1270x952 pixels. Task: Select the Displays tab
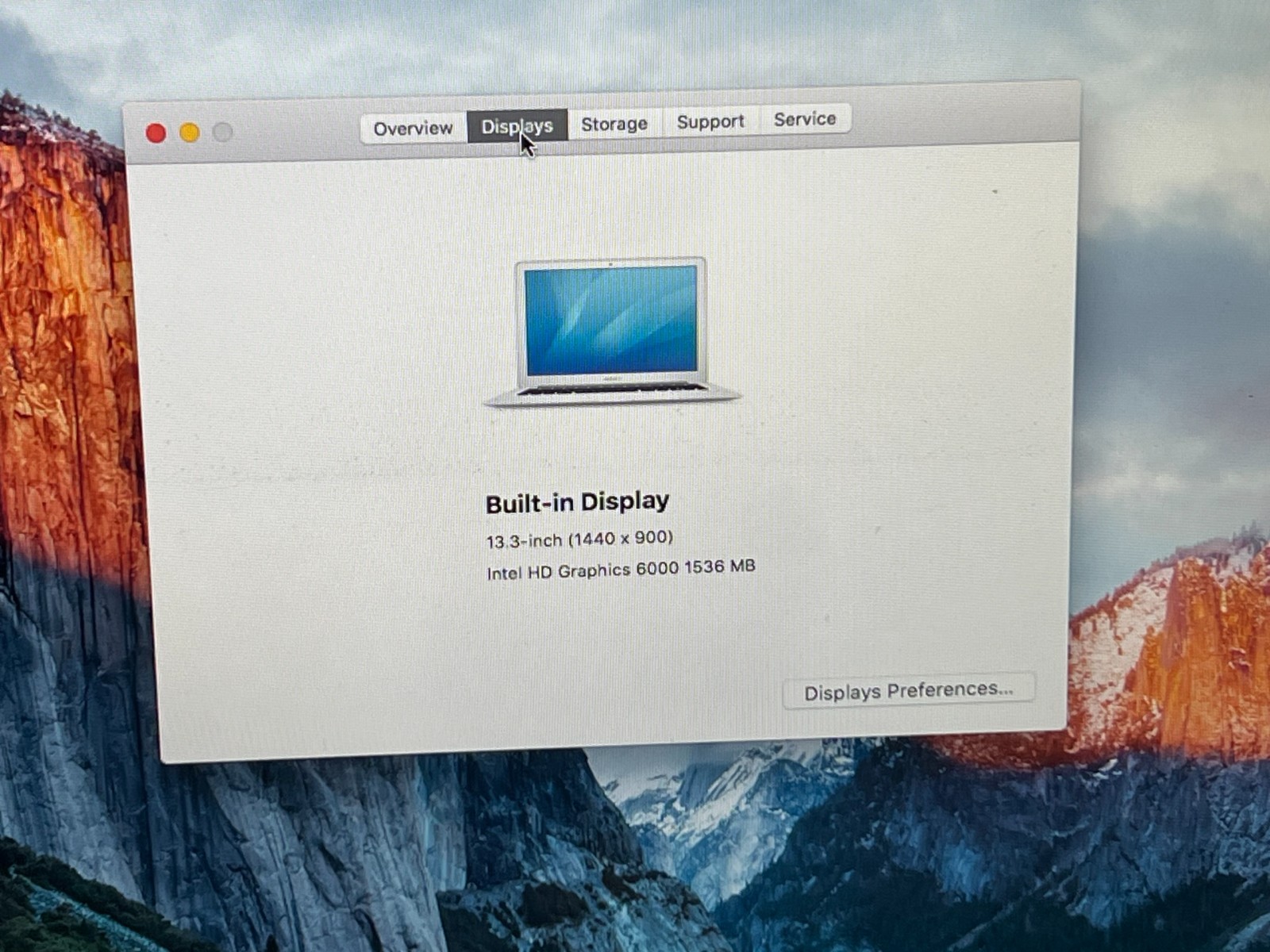click(517, 125)
